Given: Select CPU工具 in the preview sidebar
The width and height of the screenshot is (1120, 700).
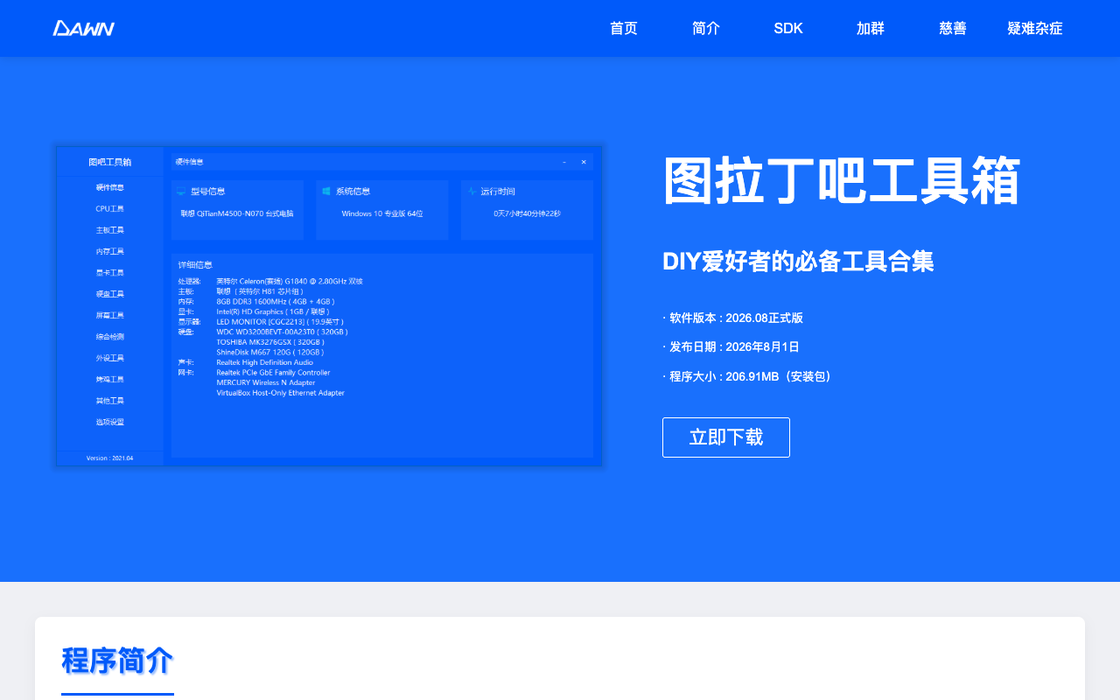Looking at the screenshot, I should [x=110, y=209].
